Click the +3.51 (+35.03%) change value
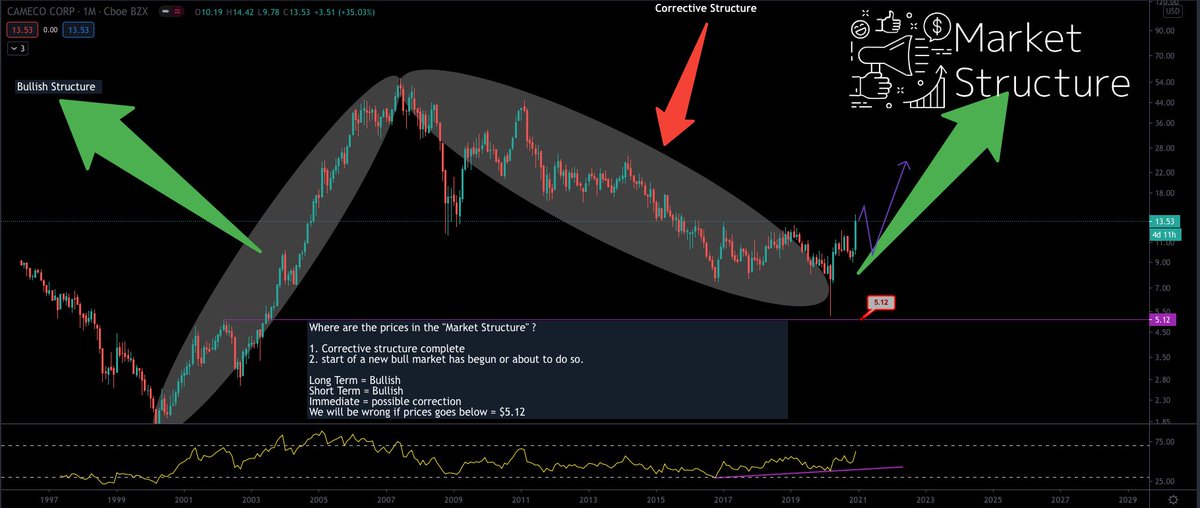The width and height of the screenshot is (1200, 508). tap(344, 12)
